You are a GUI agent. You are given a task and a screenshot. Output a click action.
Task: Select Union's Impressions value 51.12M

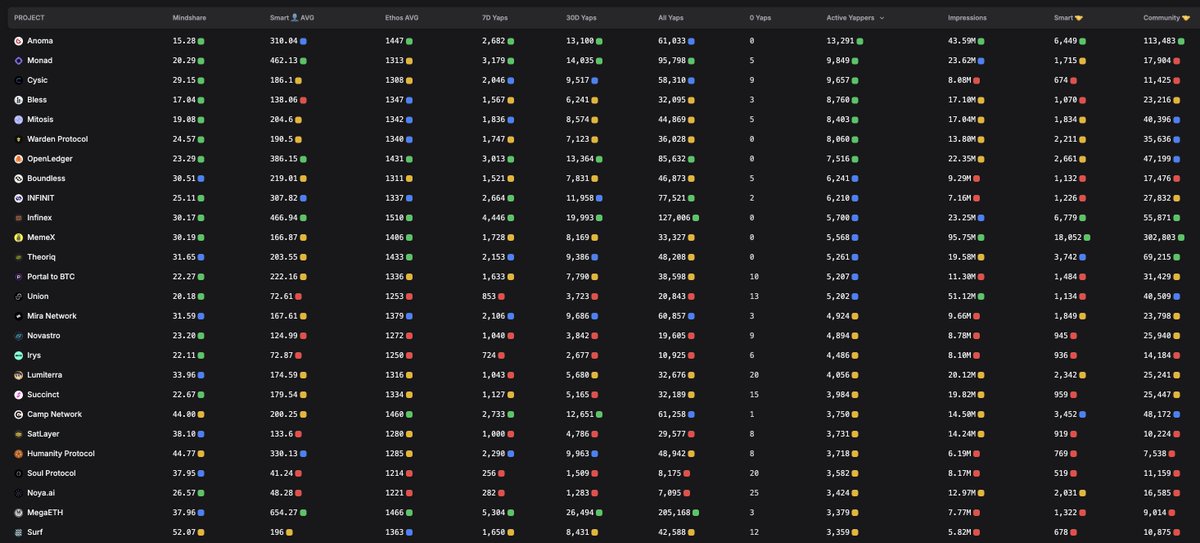(x=962, y=296)
